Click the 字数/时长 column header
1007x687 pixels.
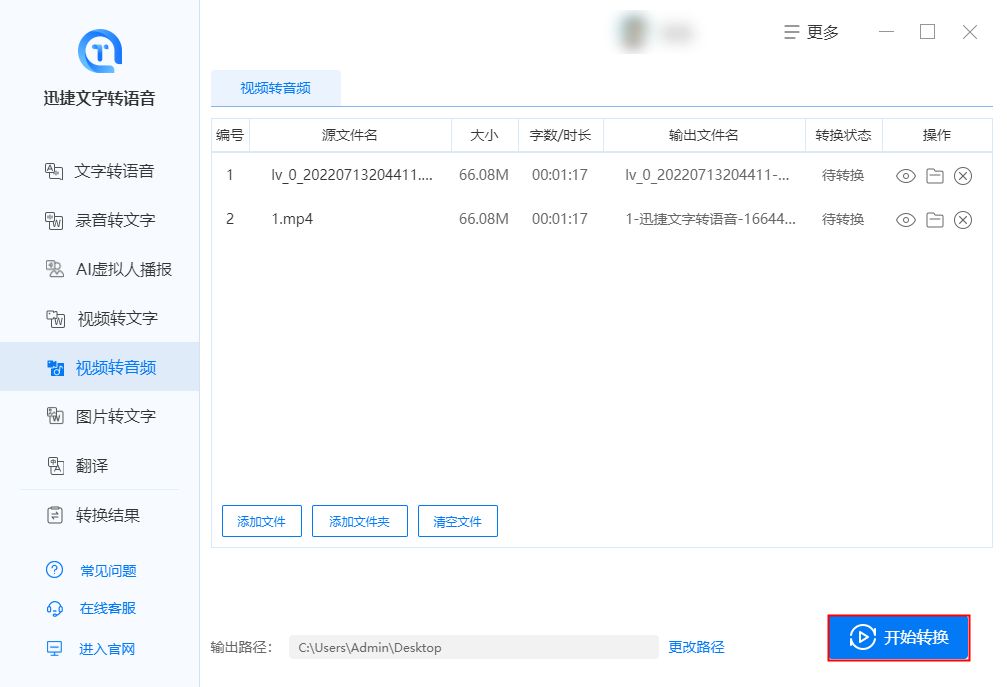(560, 135)
